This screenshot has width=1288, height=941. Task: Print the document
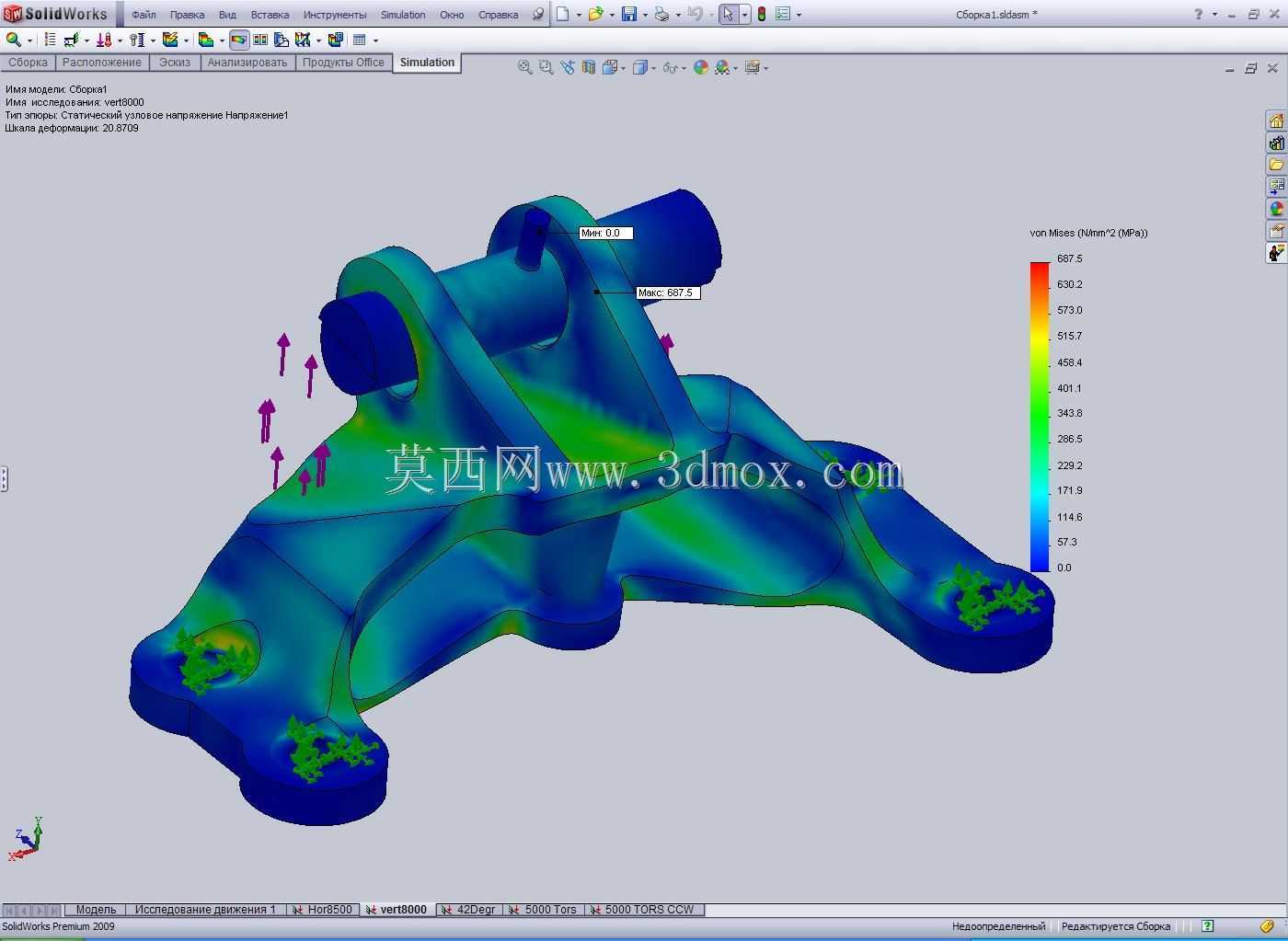[661, 14]
